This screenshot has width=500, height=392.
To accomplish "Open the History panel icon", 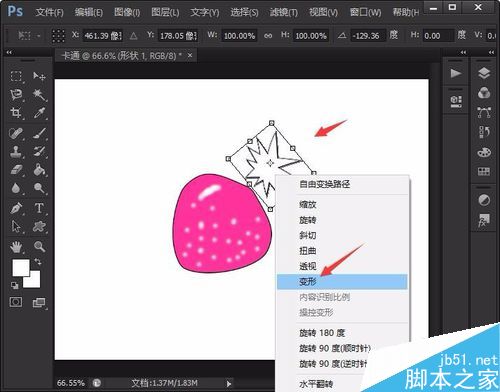I will pyautogui.click(x=484, y=132).
